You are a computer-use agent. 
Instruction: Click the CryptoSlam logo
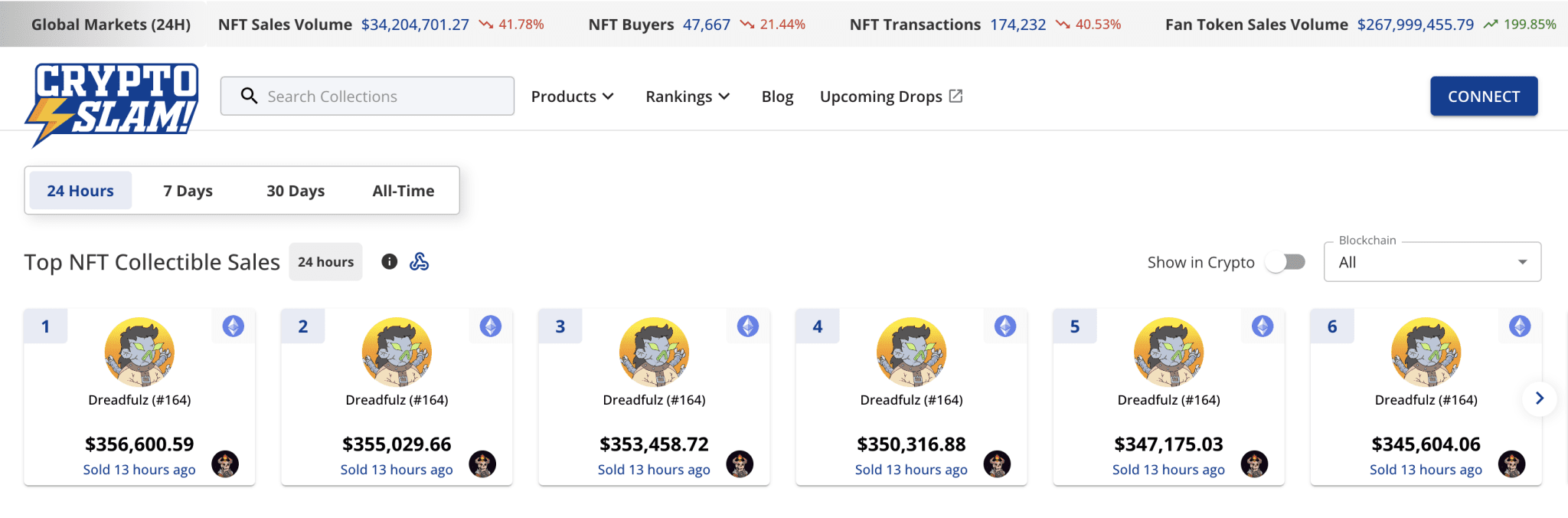click(112, 104)
